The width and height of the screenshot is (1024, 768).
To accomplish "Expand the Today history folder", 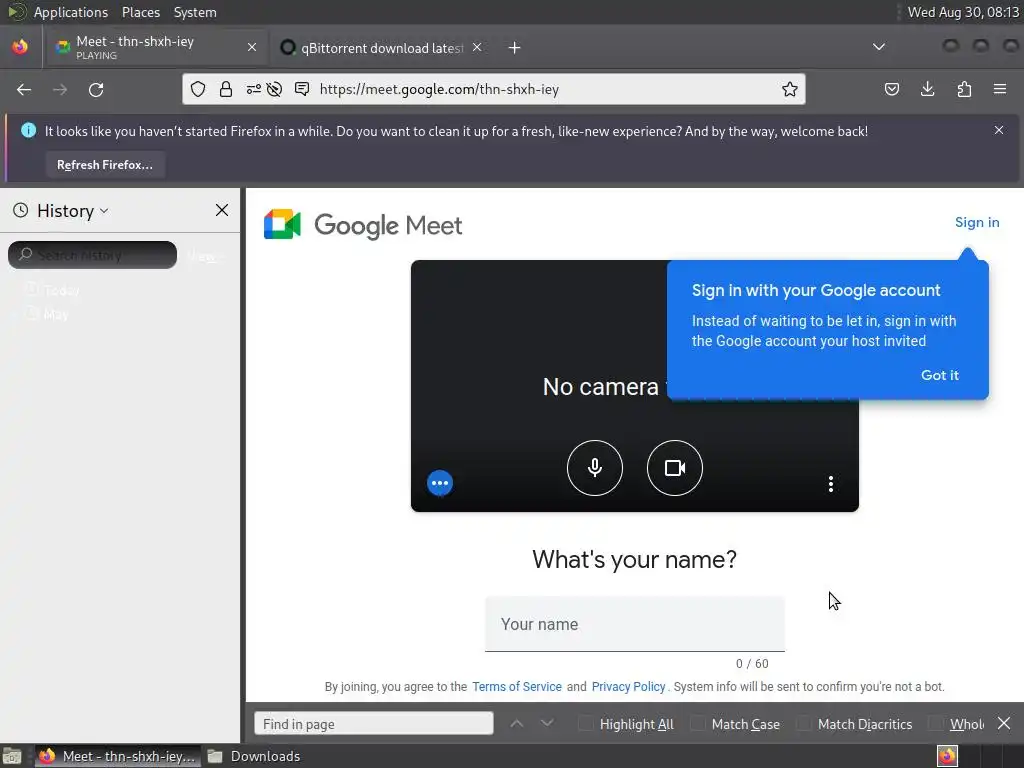I will point(54,290).
